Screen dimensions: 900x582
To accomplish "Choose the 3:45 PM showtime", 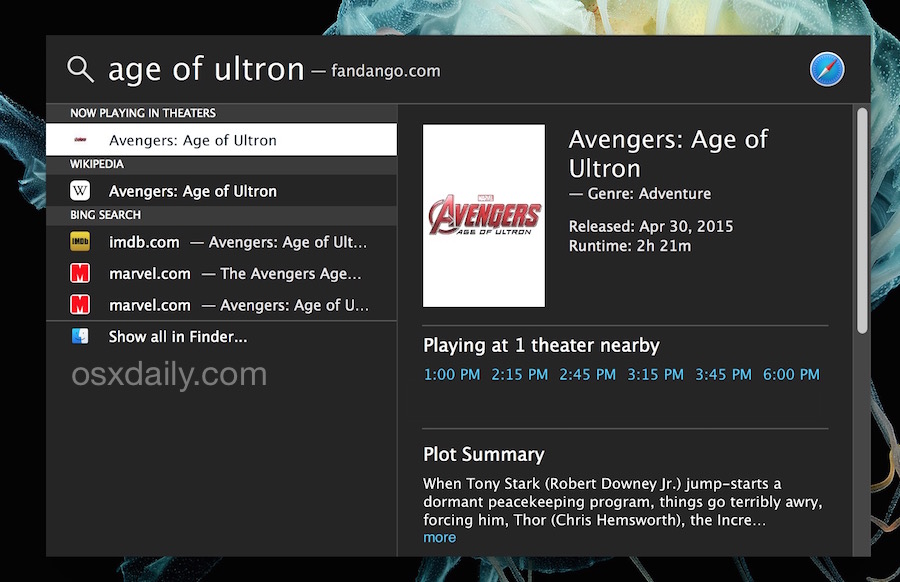I will tap(723, 374).
